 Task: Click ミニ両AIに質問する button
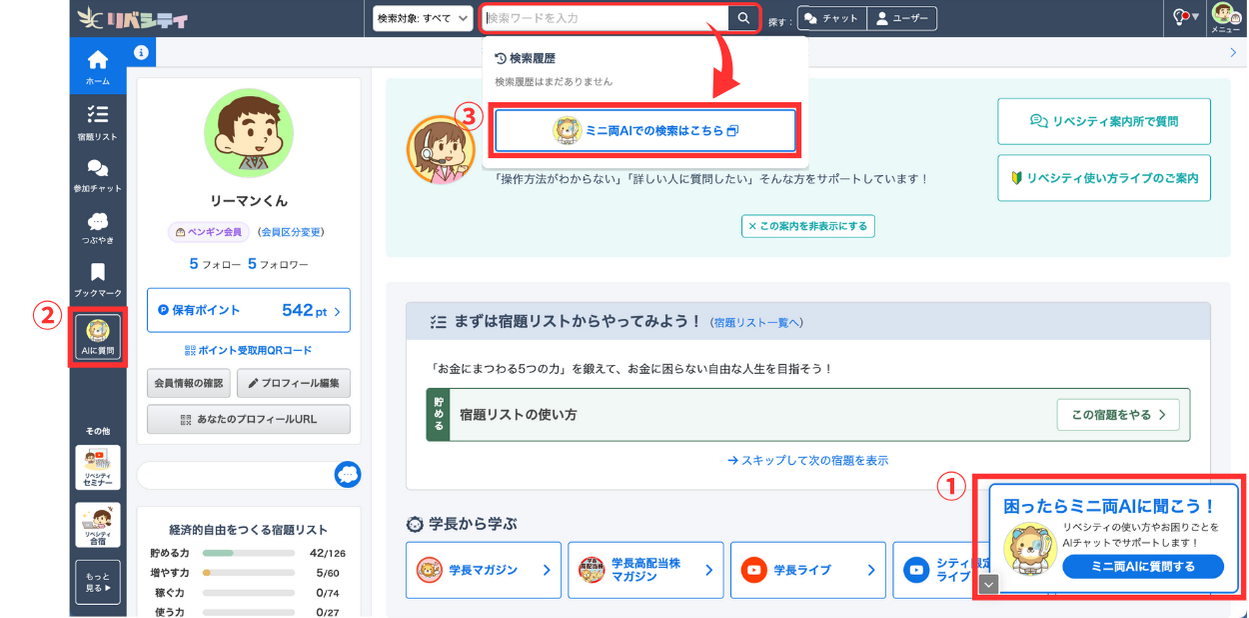[1142, 567]
